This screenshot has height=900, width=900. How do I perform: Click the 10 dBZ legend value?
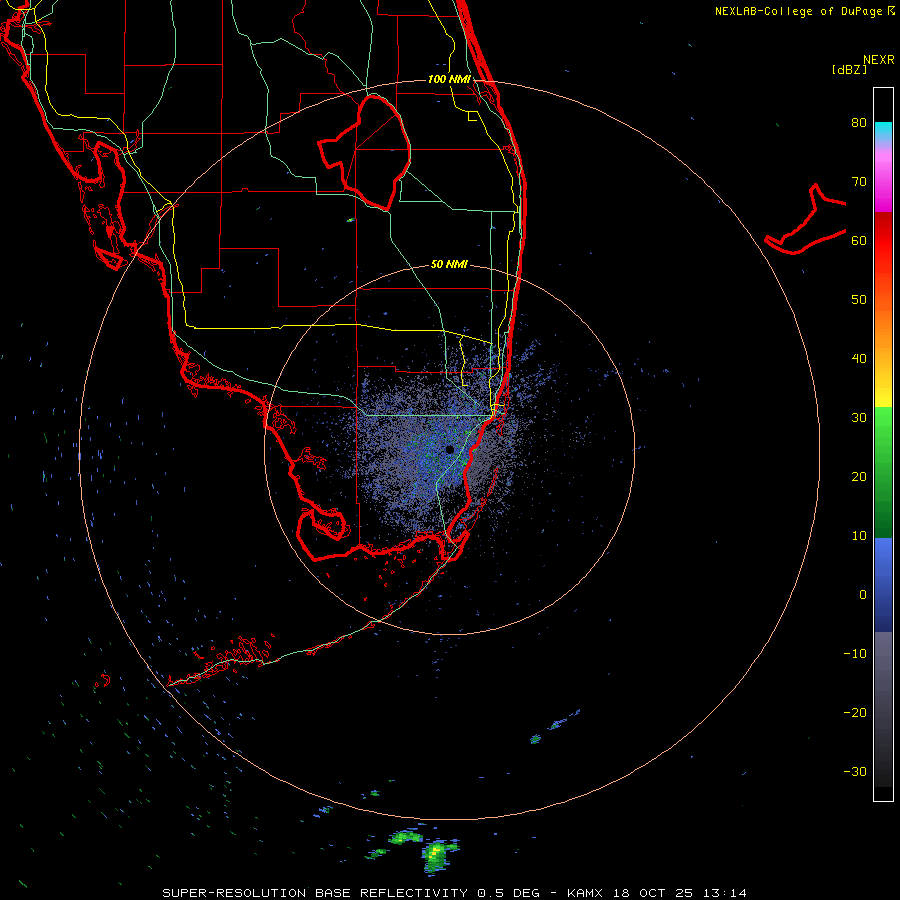859,536
